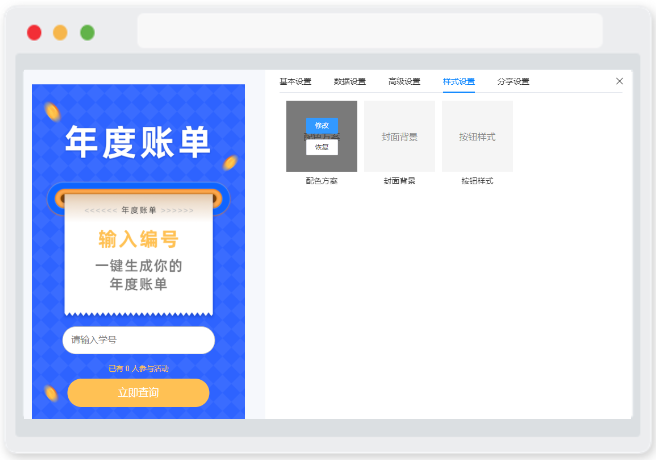656x460 pixels.
Task: Click the green window control dot
Action: click(87, 33)
